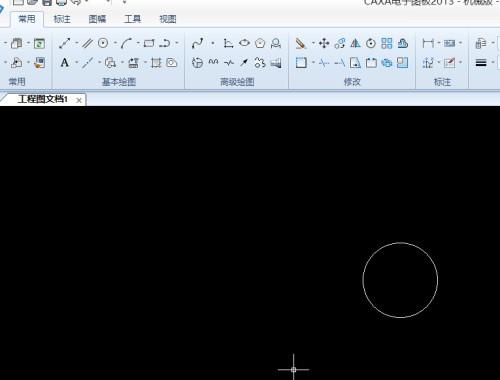The width and height of the screenshot is (500, 380).
Task: Click the Format Painter icon in the 常用 group
Action: coord(39,63)
